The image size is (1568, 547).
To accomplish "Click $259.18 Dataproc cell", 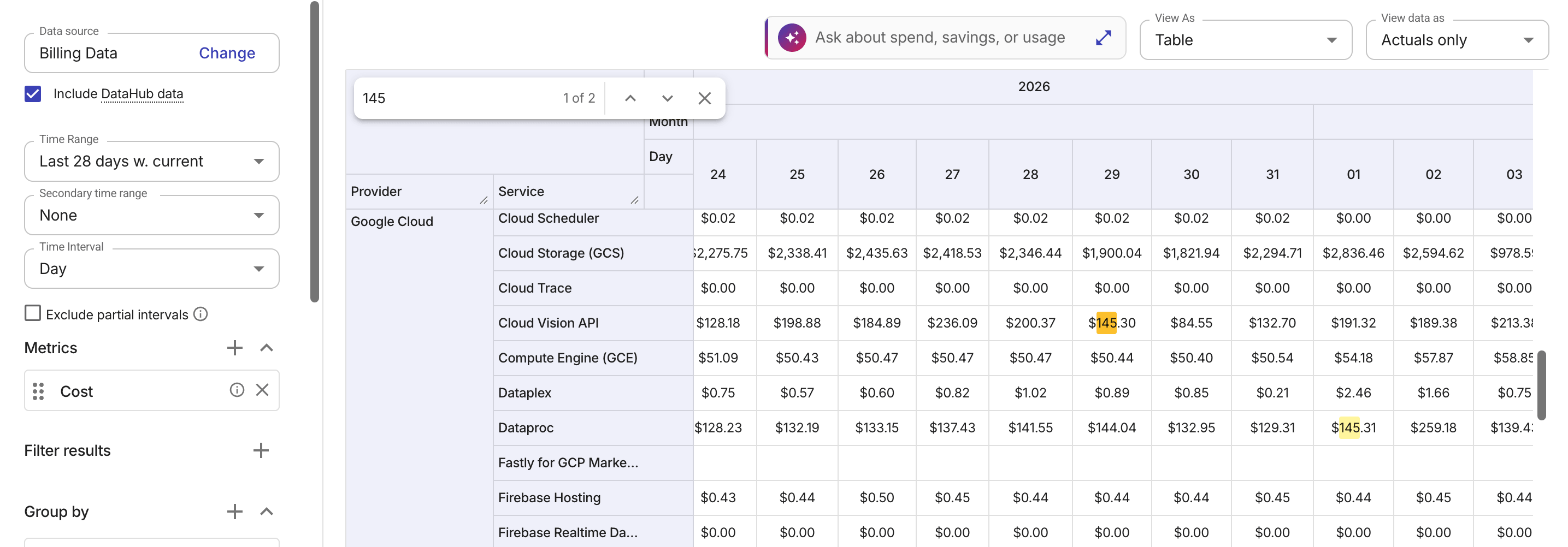I will tap(1433, 428).
